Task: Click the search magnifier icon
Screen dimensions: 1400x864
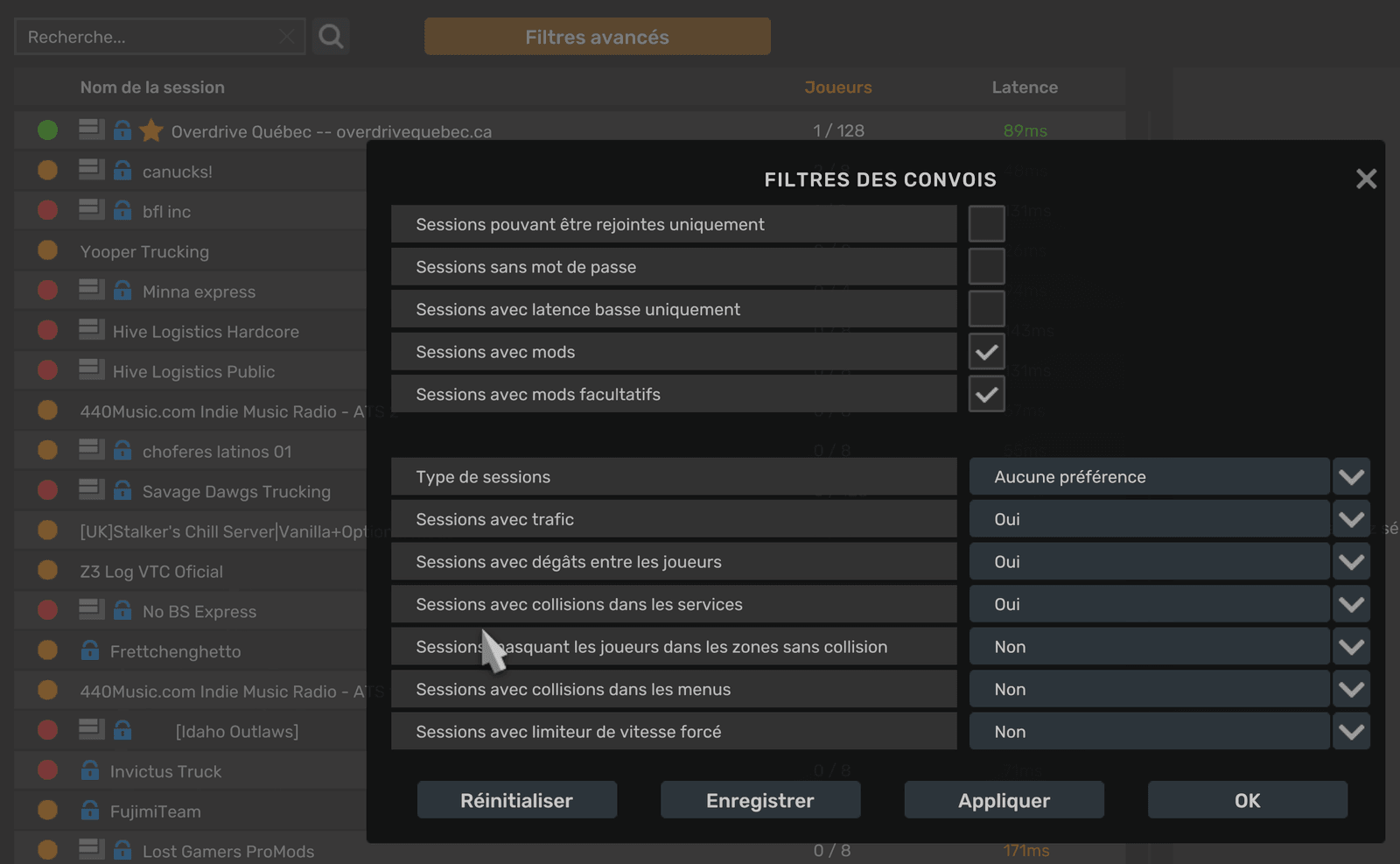Action: [x=331, y=37]
